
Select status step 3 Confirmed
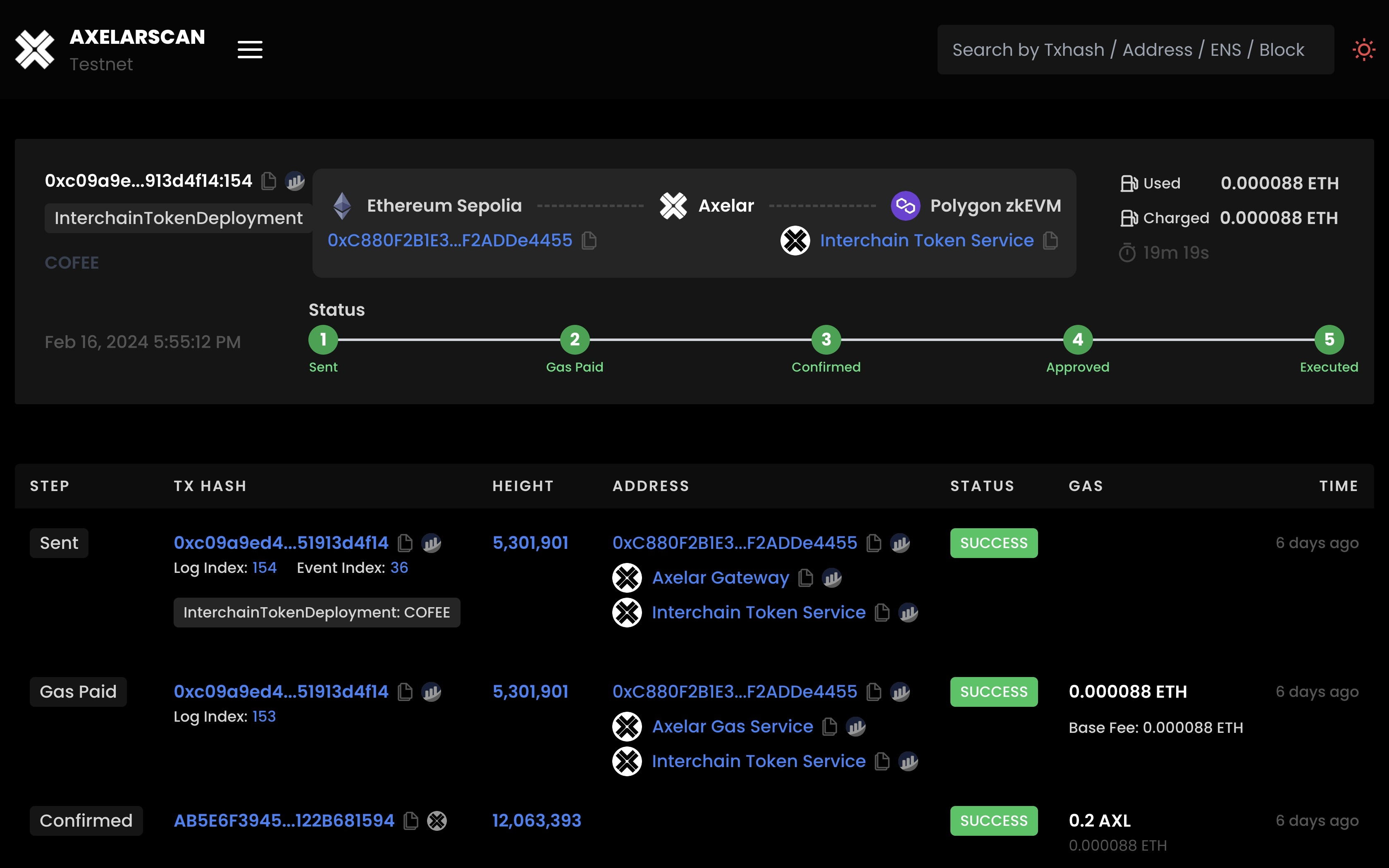pos(826,340)
